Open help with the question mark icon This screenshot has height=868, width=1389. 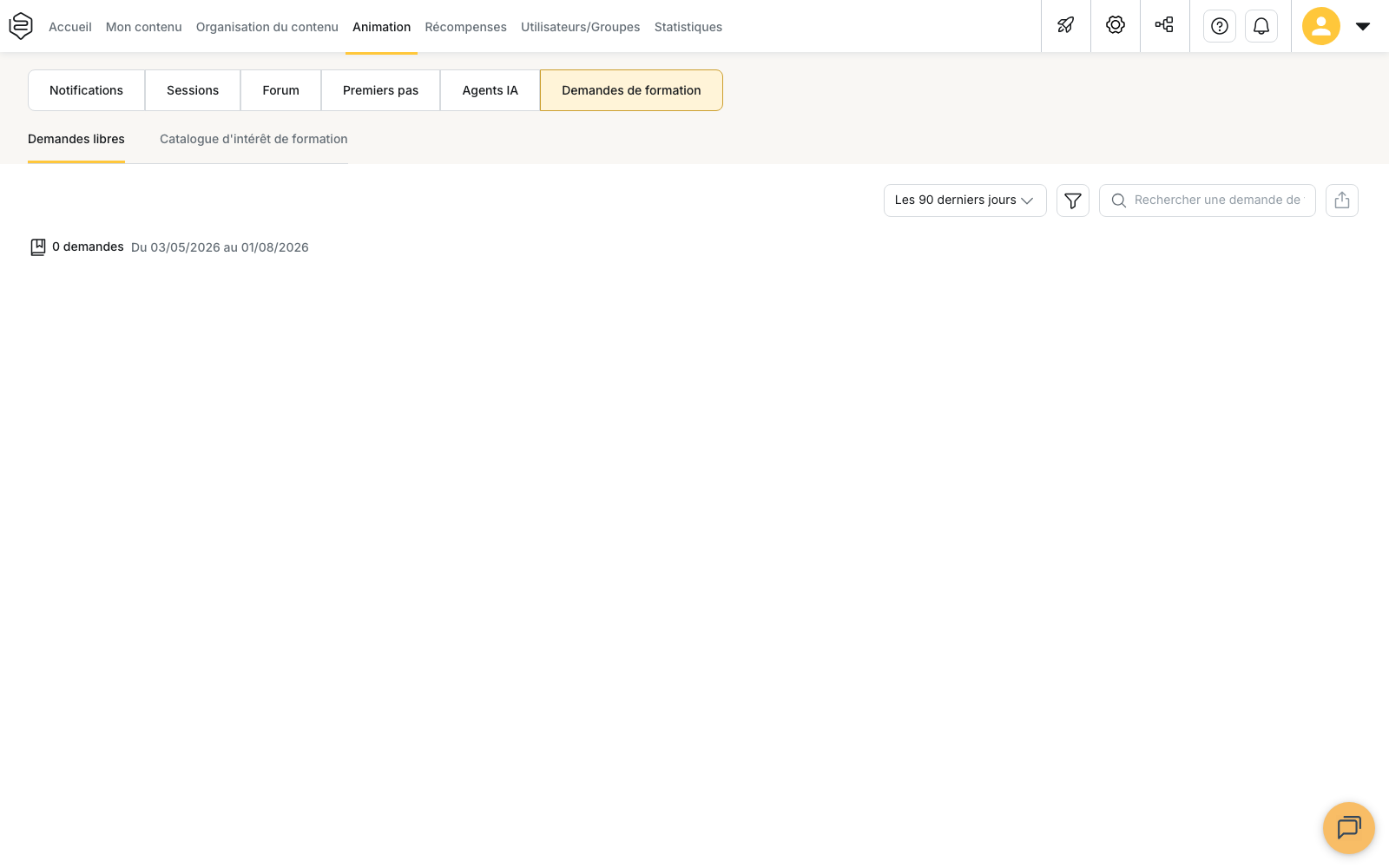click(x=1220, y=26)
